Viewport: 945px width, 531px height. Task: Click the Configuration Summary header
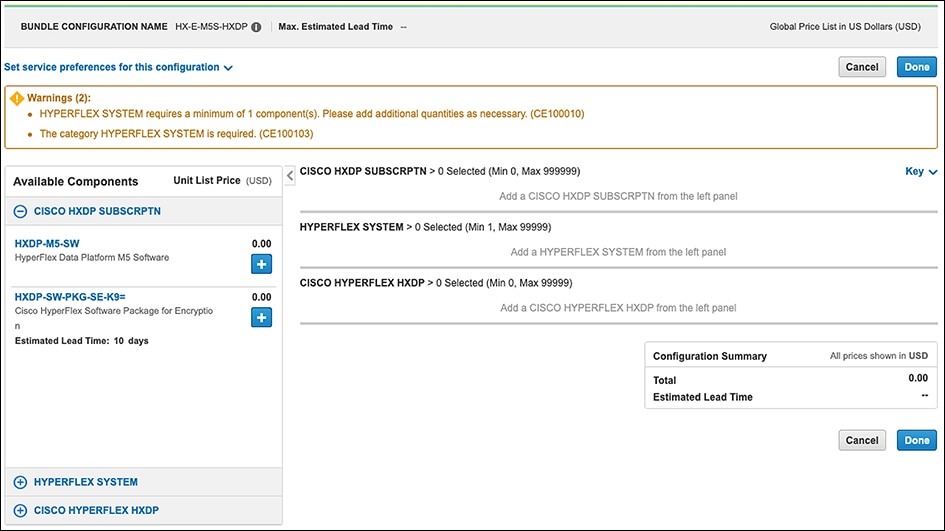[710, 356]
